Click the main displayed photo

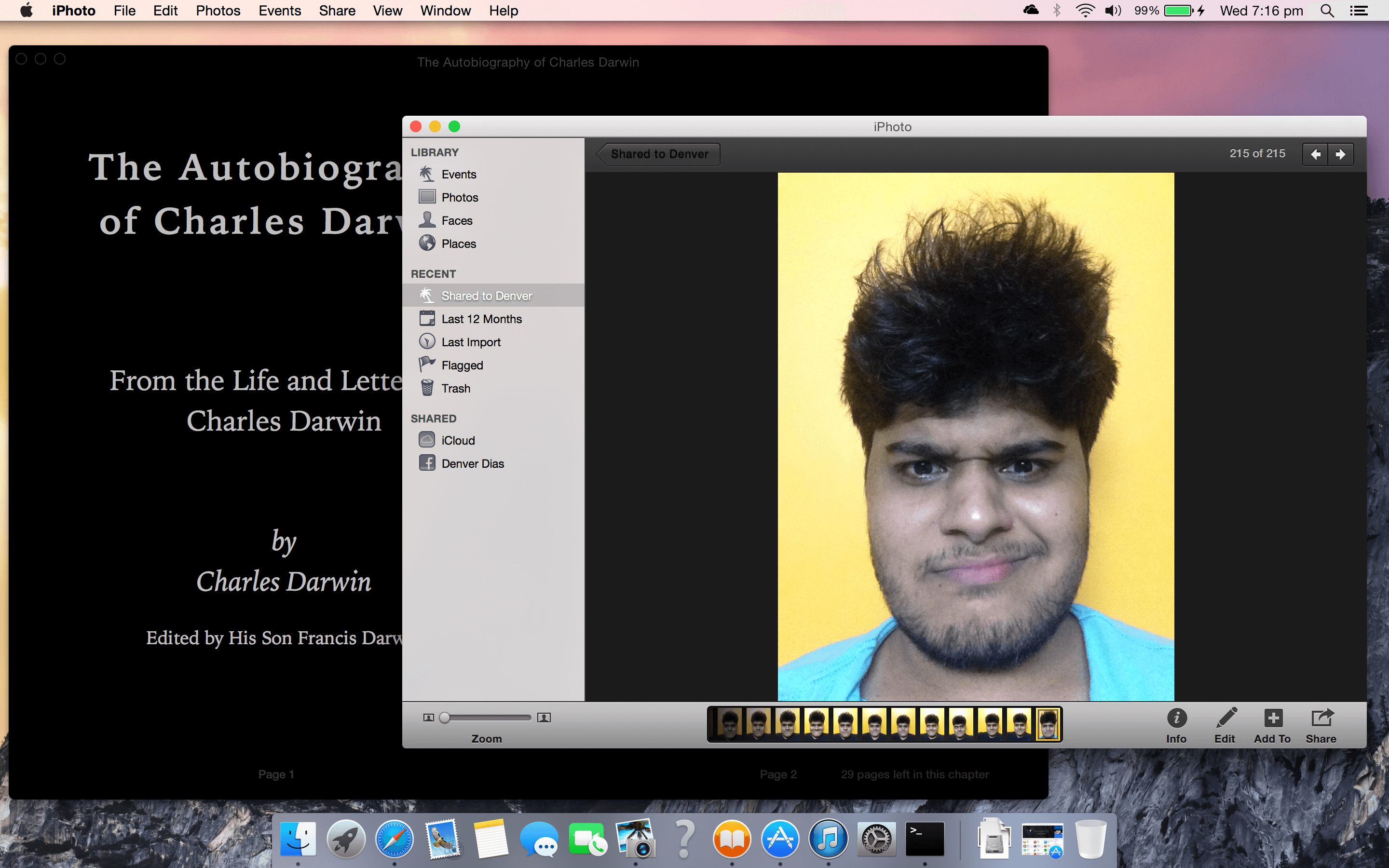[976, 436]
